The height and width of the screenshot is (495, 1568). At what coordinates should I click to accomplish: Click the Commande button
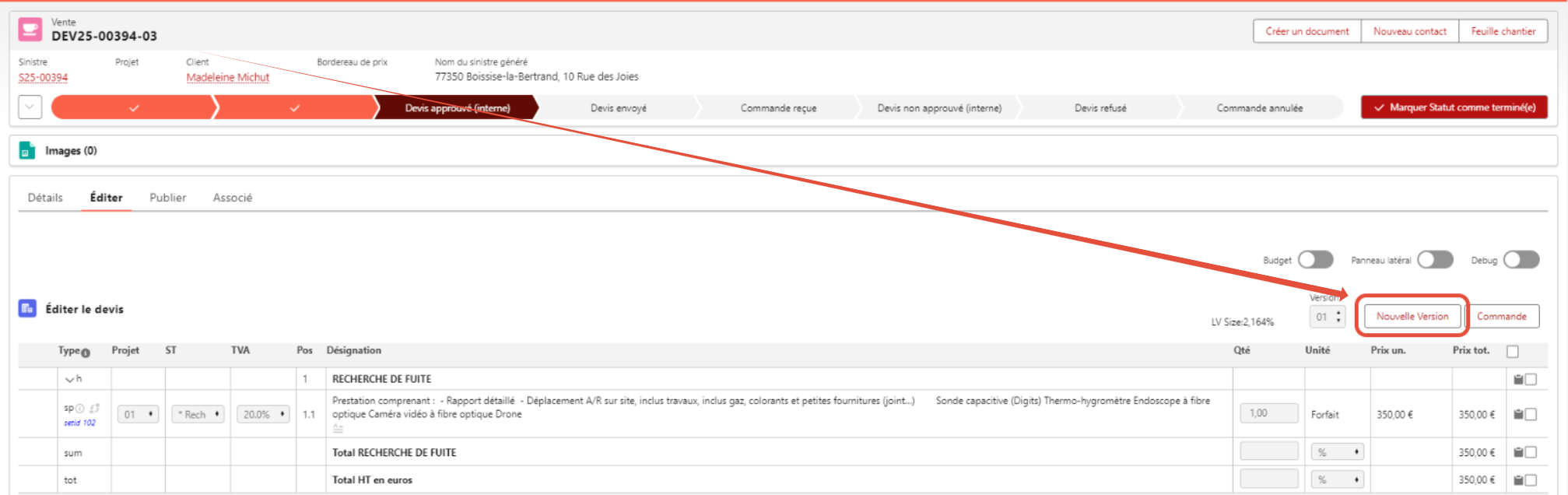click(1502, 317)
